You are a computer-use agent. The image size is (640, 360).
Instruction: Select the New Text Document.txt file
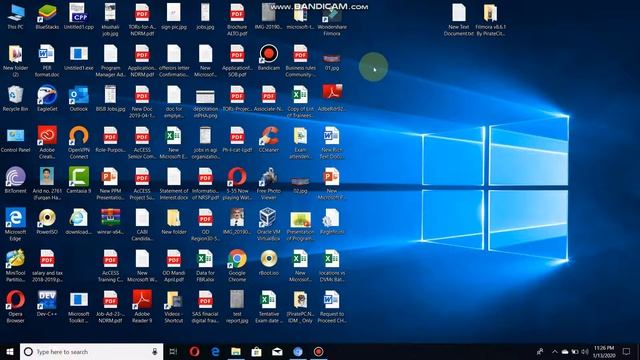point(459,20)
